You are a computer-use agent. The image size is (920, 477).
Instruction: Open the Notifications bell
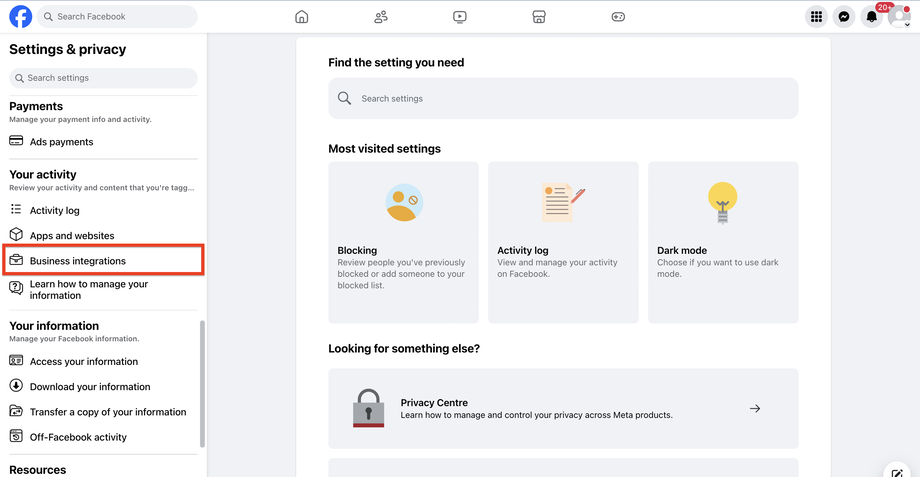tap(872, 17)
